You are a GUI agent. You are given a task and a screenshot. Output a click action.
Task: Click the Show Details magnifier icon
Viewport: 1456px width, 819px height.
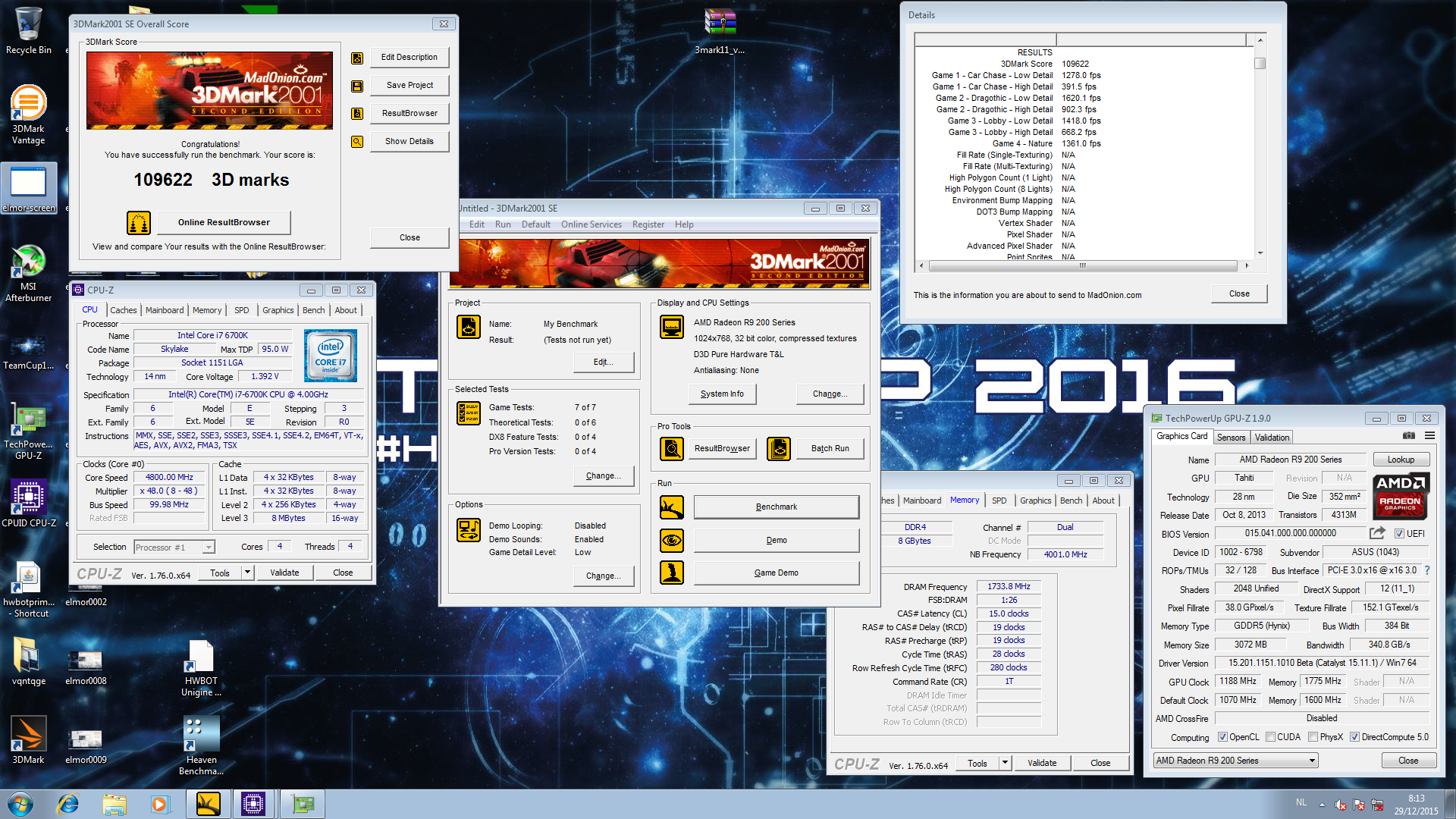click(x=357, y=142)
